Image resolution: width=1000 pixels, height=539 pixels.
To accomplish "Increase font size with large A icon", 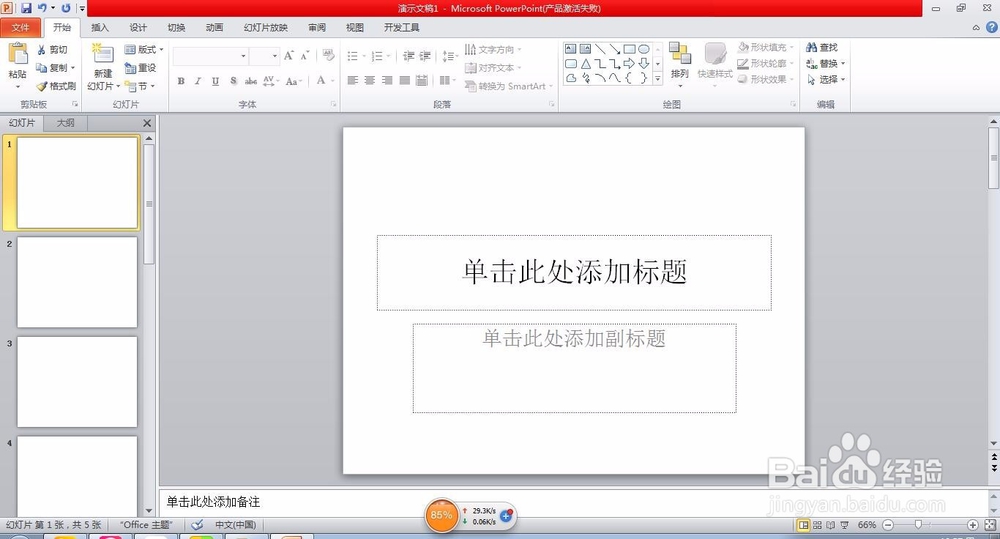I will coord(289,55).
